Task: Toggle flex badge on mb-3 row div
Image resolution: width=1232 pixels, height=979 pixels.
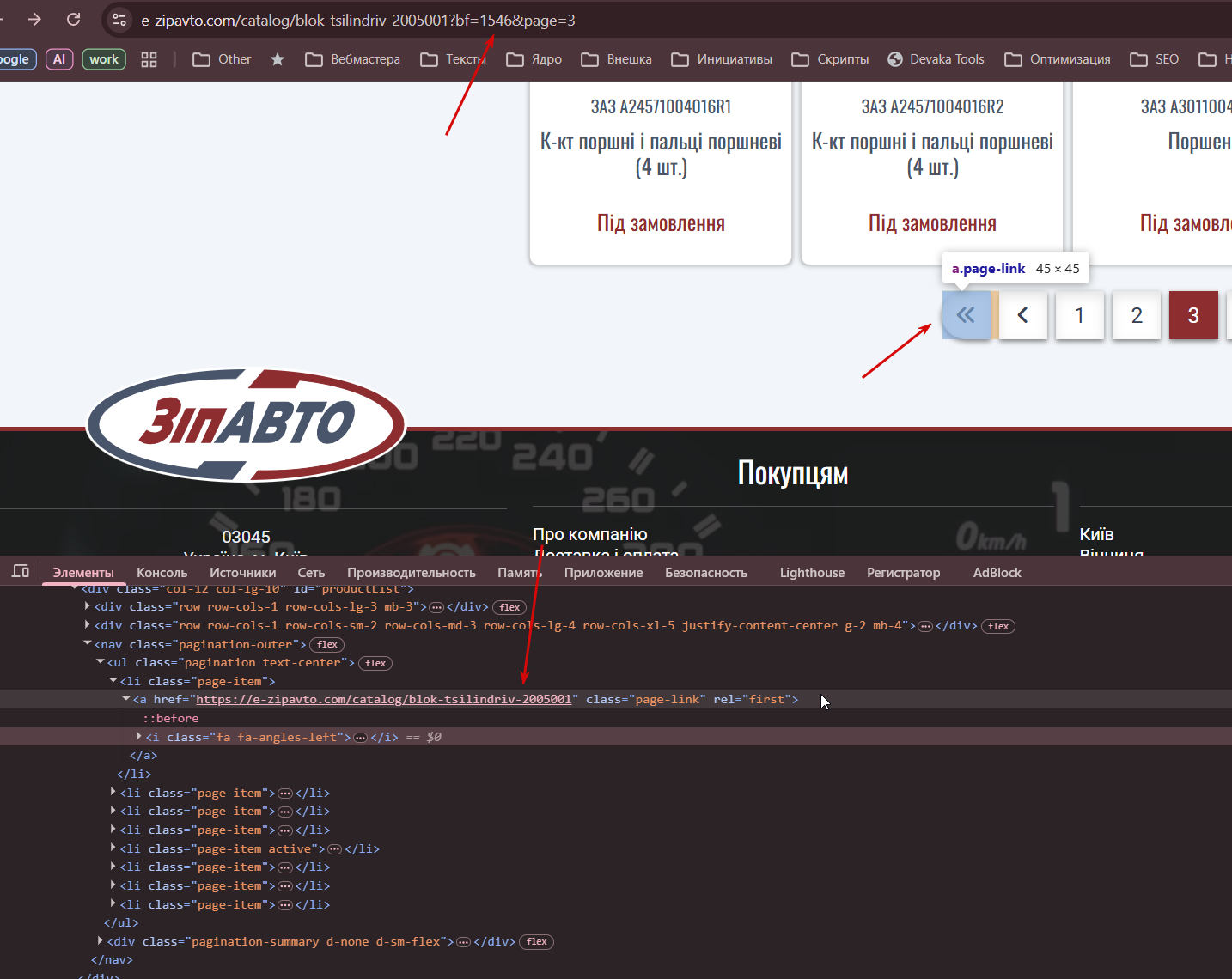Action: coord(509,607)
